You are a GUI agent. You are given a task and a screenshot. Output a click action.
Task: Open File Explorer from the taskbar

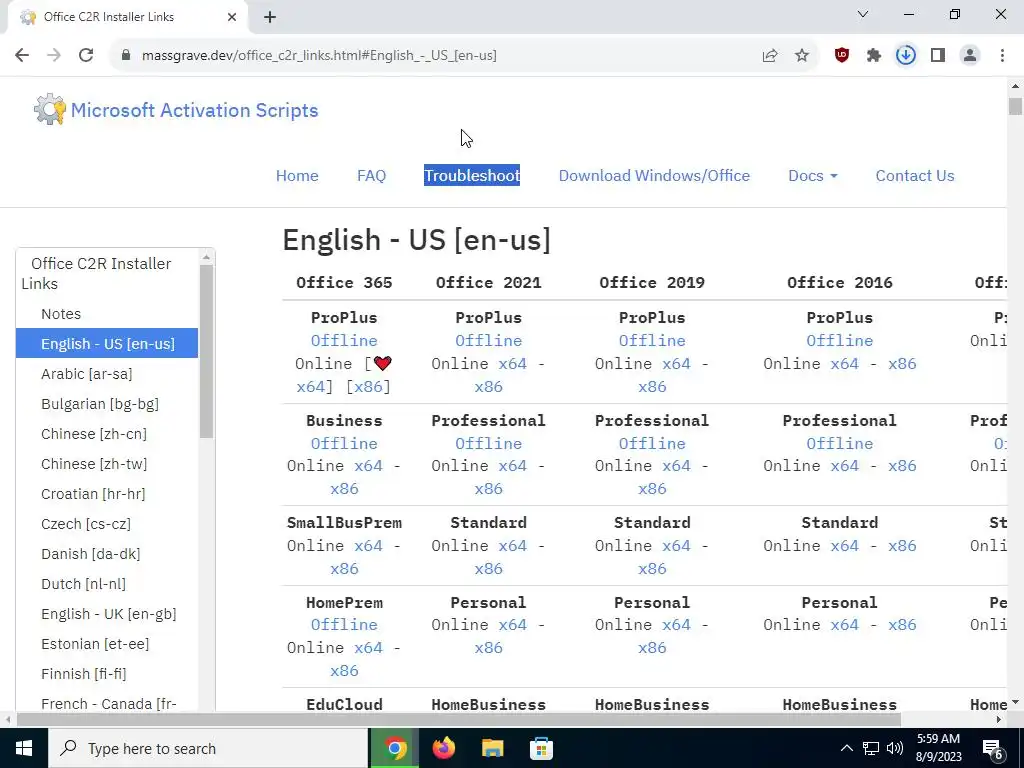(x=492, y=748)
